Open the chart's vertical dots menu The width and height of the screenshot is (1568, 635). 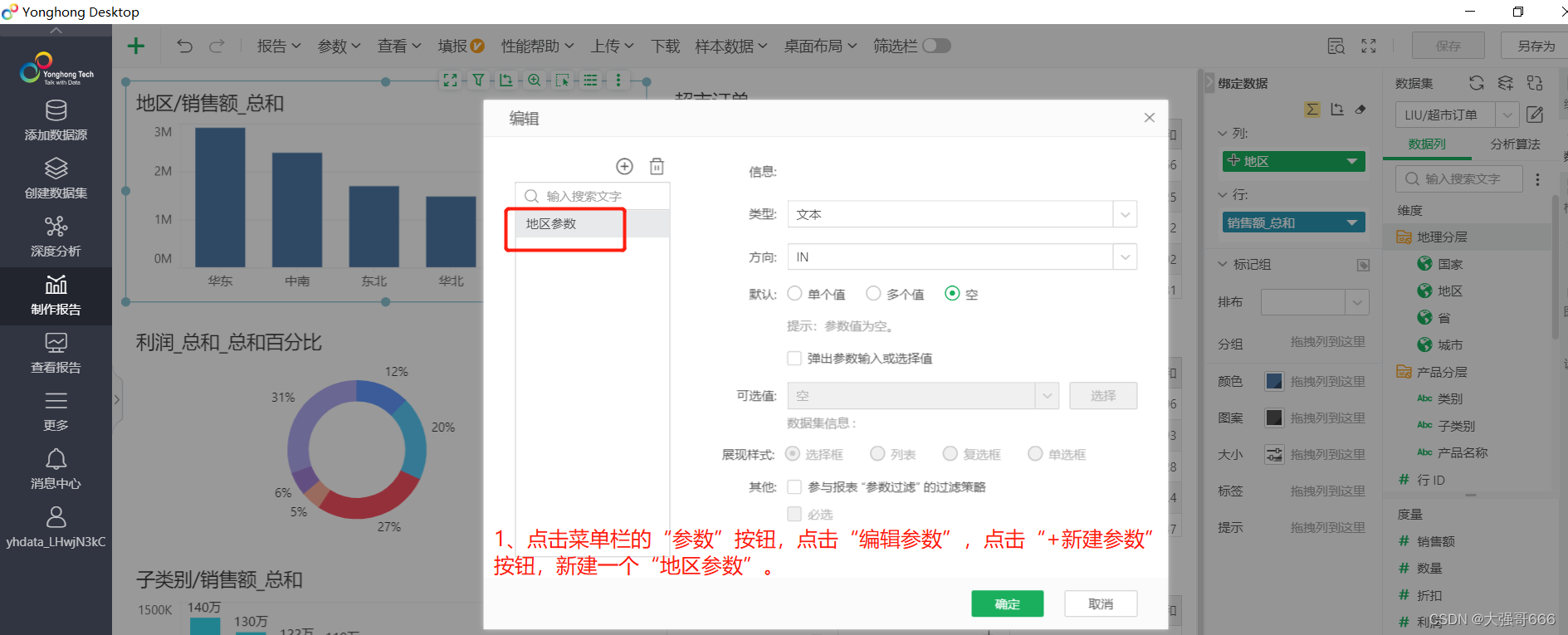[x=618, y=81]
